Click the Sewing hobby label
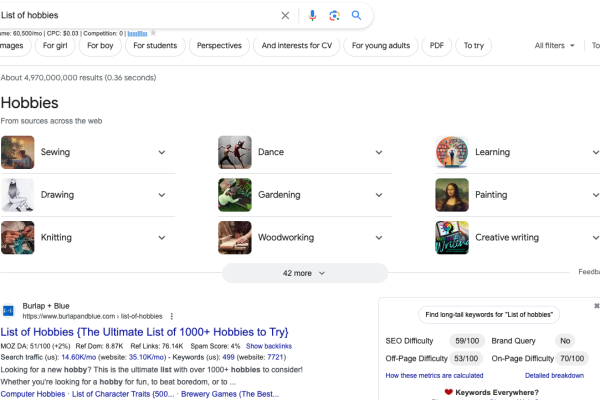The height and width of the screenshot is (400, 600). pos(55,152)
